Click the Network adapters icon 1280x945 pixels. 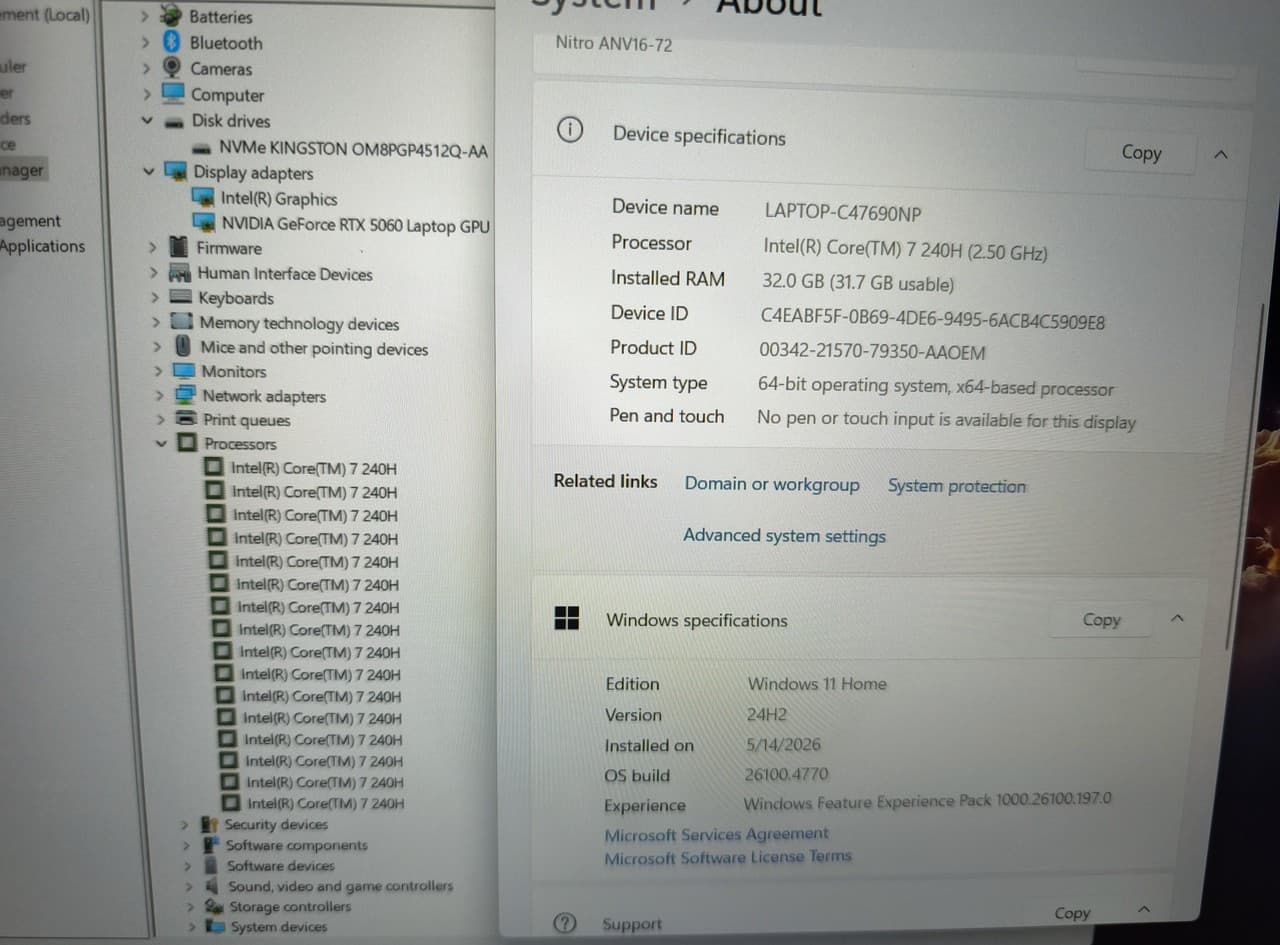coord(187,395)
